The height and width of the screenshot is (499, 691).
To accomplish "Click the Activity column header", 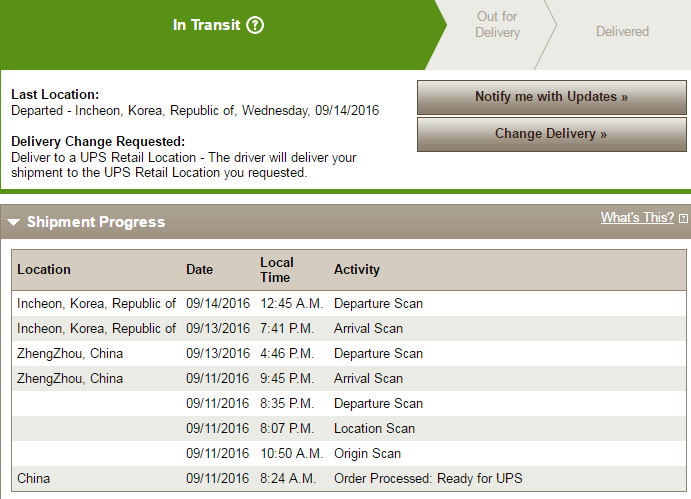I will tap(357, 269).
